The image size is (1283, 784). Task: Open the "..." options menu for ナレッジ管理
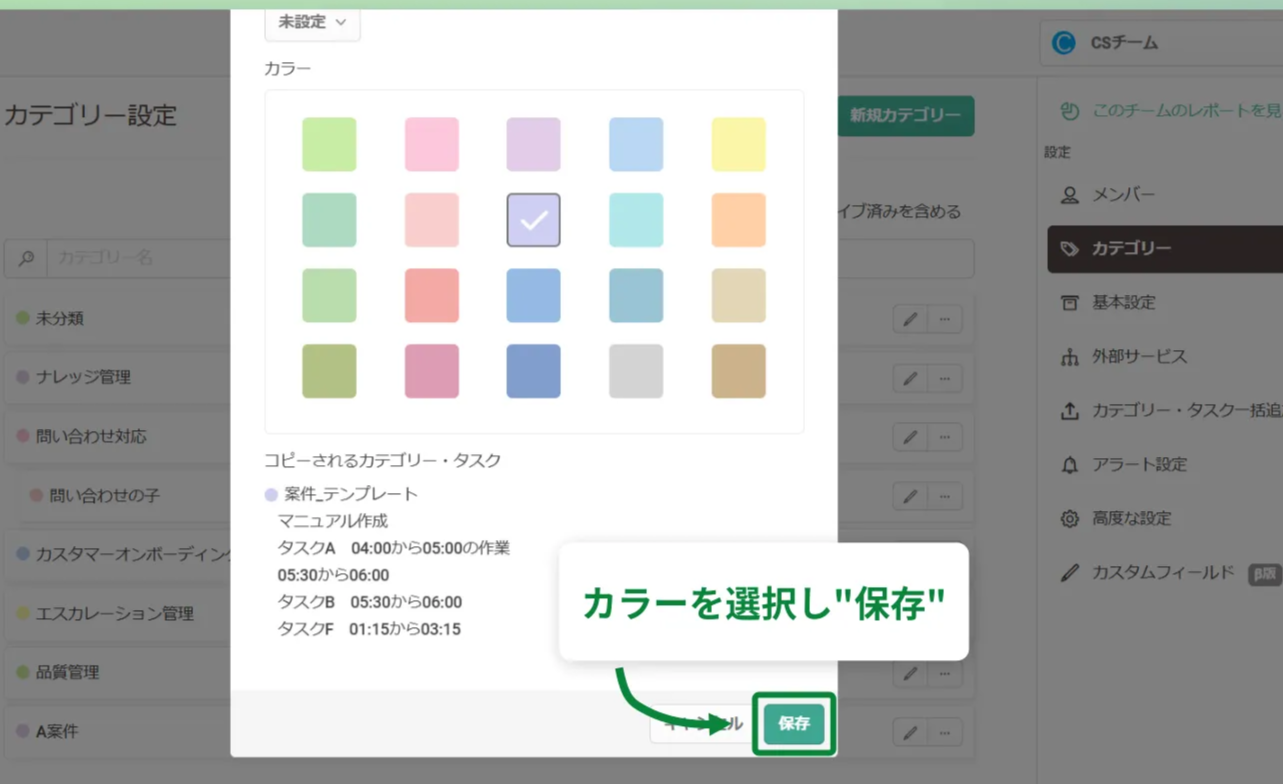(947, 377)
